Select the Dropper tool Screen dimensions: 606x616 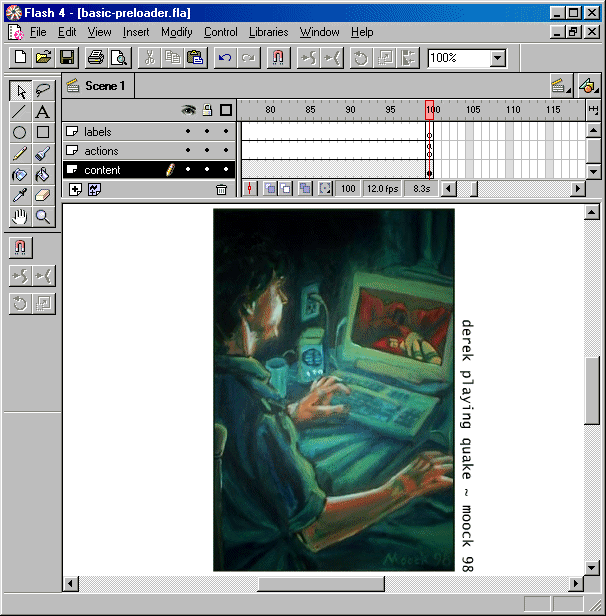click(x=20, y=196)
